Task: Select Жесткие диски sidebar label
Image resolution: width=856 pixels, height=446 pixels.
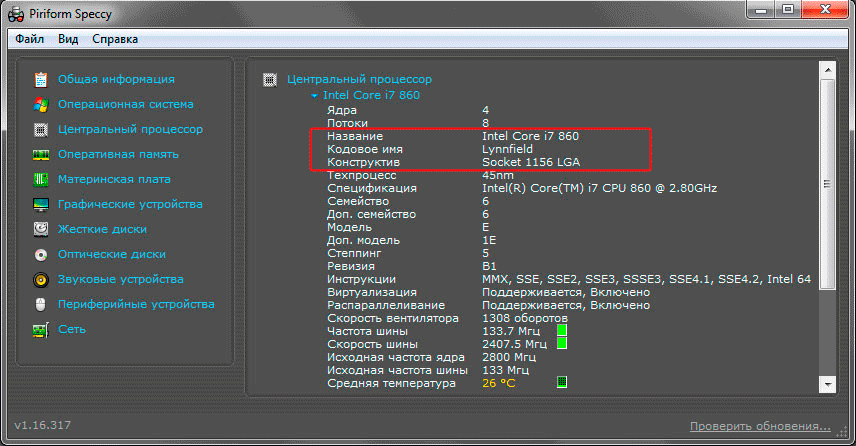Action: pyautogui.click(x=102, y=229)
